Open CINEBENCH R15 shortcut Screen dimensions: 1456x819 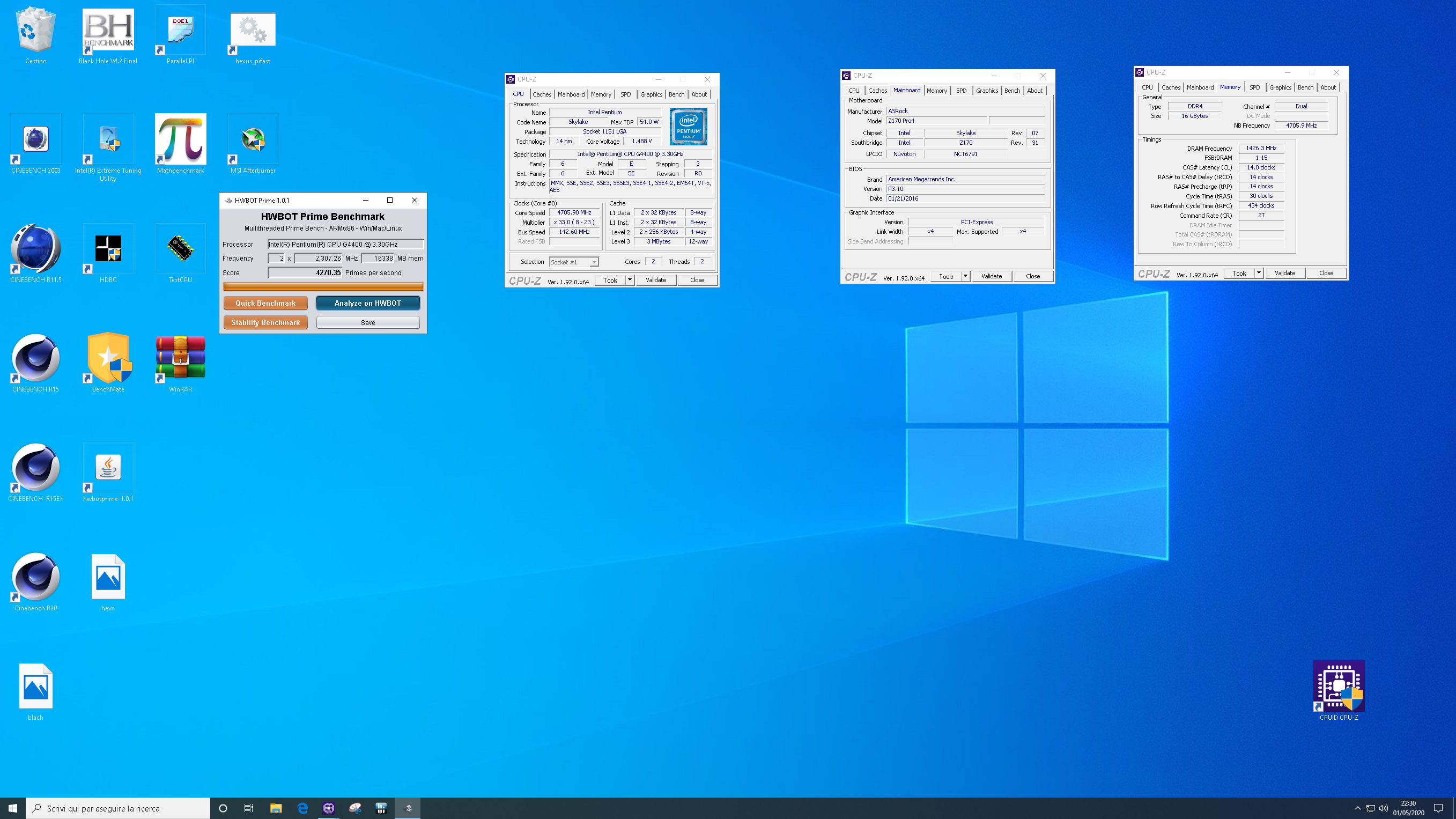click(x=35, y=363)
